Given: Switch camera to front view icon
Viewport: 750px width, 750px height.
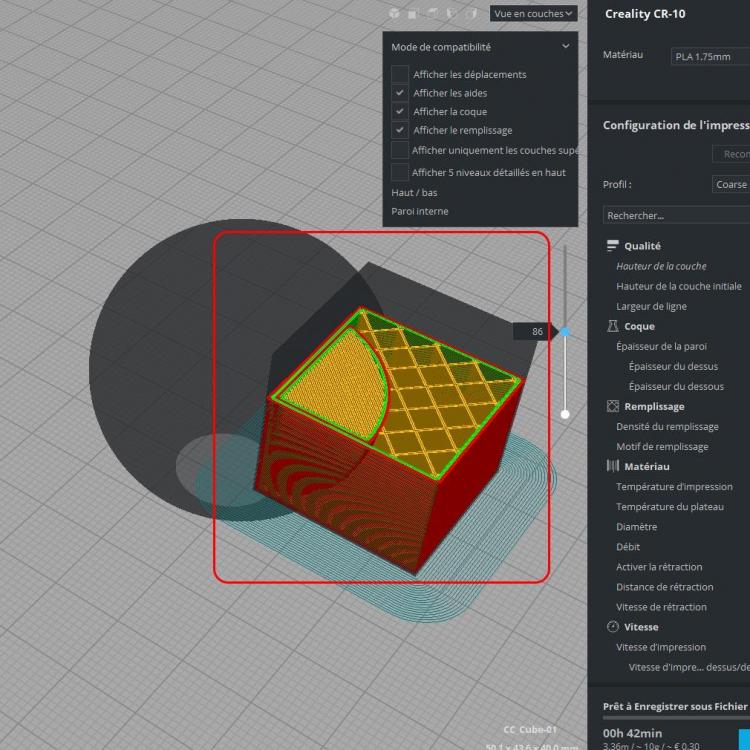Looking at the screenshot, I should [x=413, y=13].
